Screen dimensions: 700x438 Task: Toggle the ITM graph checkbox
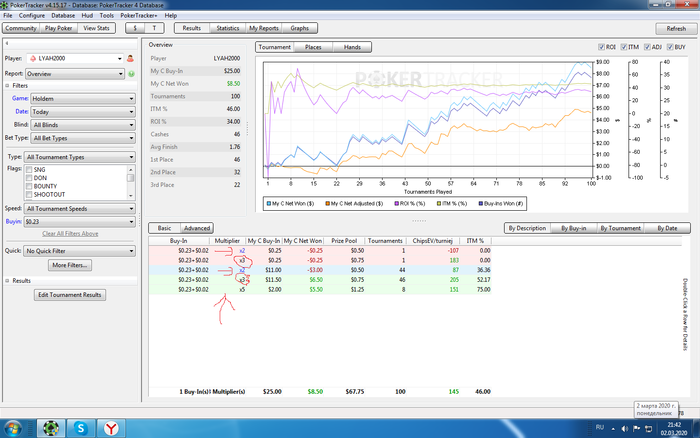tap(624, 47)
